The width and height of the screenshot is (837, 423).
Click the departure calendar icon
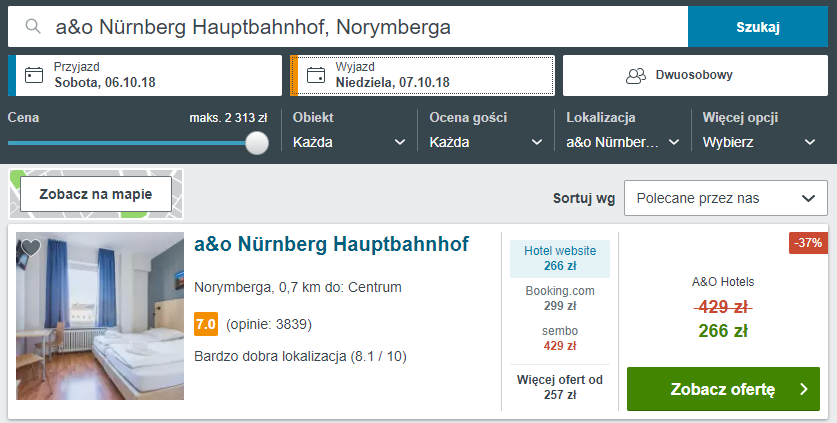click(316, 75)
